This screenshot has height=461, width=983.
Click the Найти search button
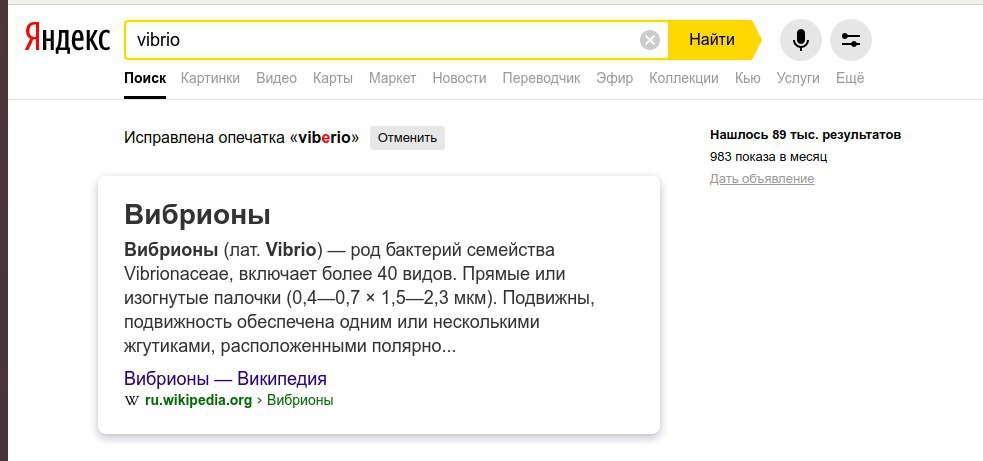click(x=712, y=40)
